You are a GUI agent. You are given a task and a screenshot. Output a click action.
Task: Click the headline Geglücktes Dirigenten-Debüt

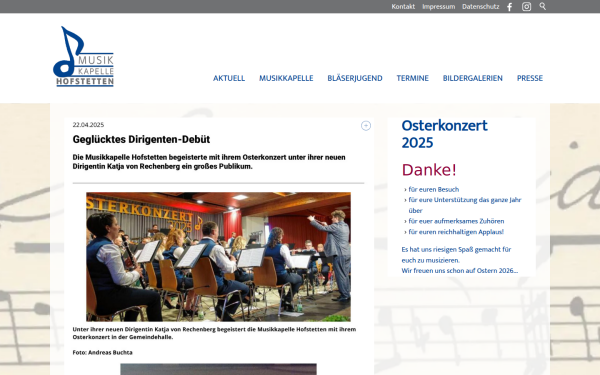click(141, 139)
